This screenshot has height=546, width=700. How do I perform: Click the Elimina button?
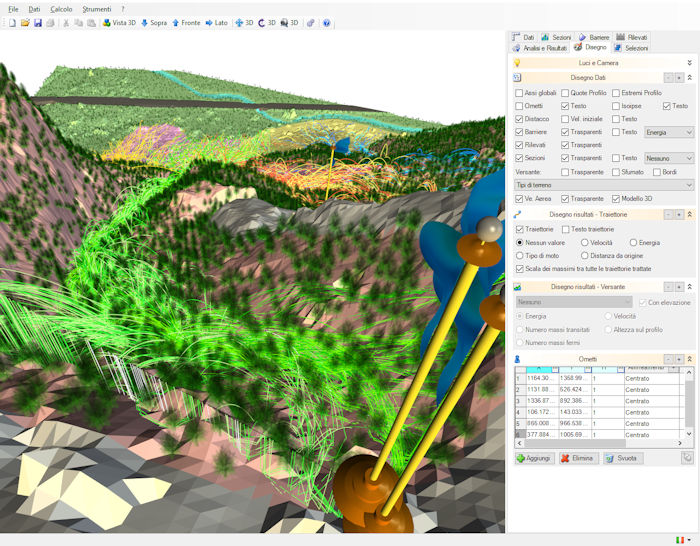(x=579, y=458)
